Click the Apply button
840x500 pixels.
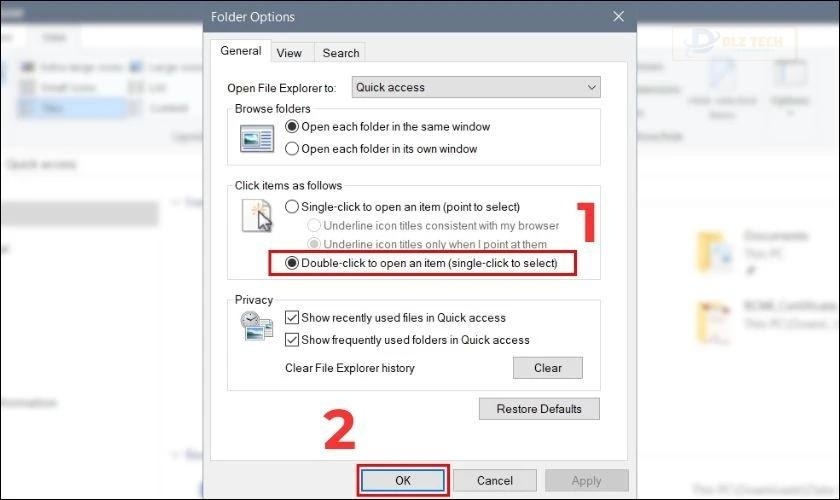click(x=587, y=481)
